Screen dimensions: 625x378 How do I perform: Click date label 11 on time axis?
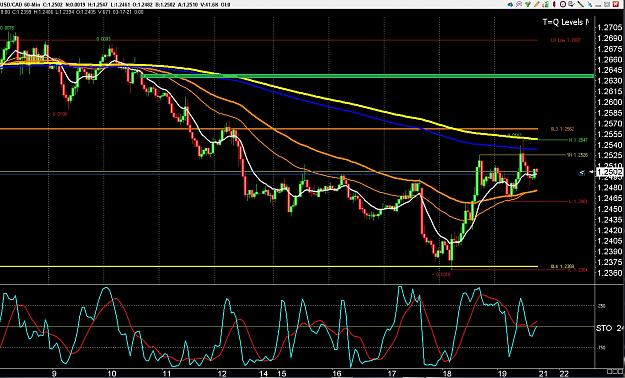pos(167,374)
